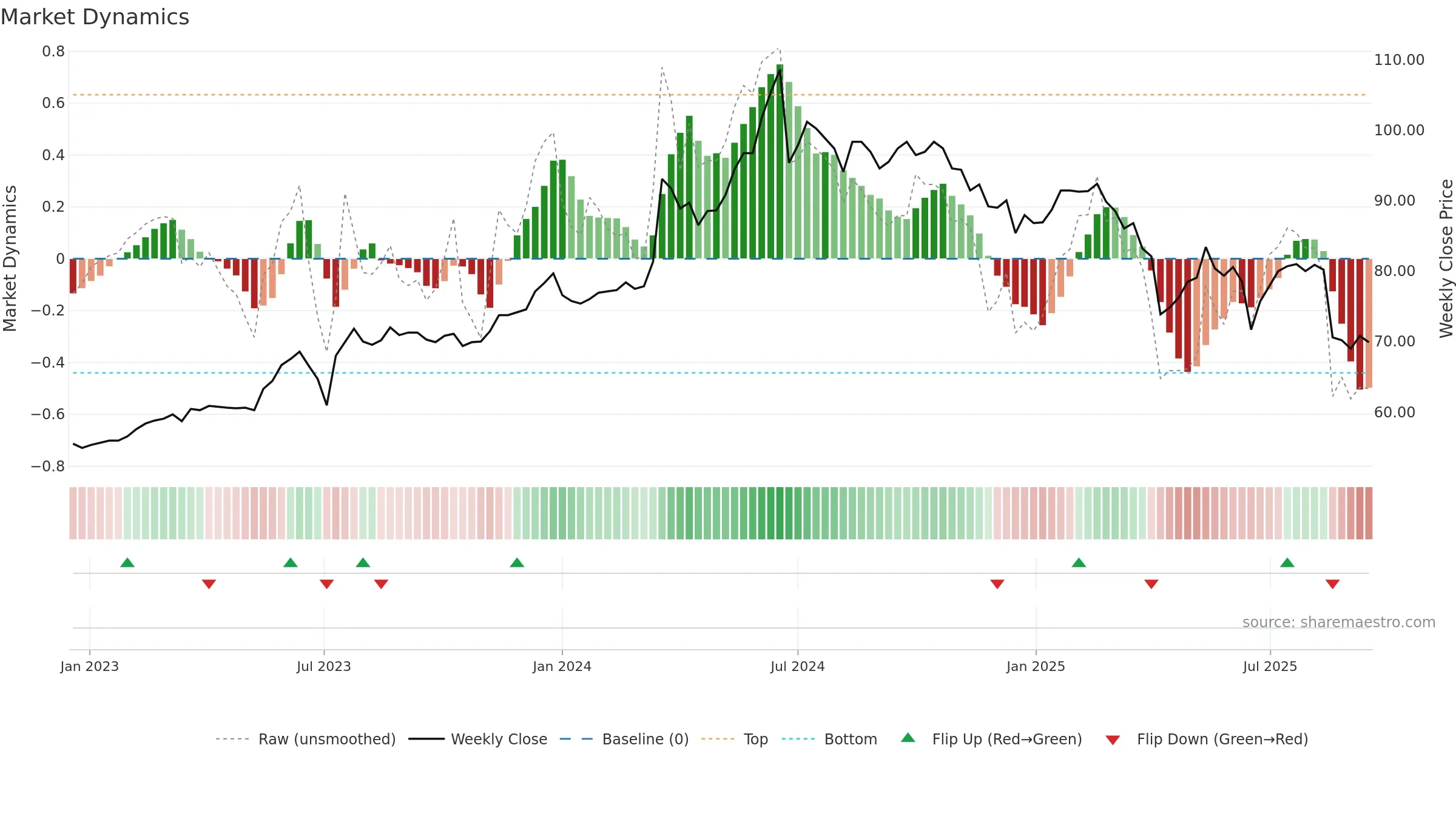Image resolution: width=1456 pixels, height=819 pixels.
Task: Click the −0.8 Market Dynamics axis label
Action: click(48, 466)
